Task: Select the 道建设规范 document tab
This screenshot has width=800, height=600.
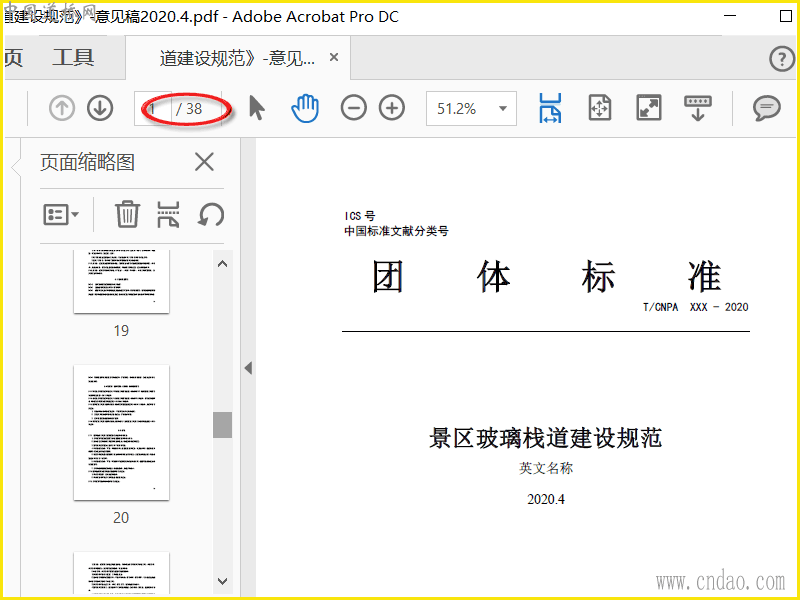Action: [237, 58]
